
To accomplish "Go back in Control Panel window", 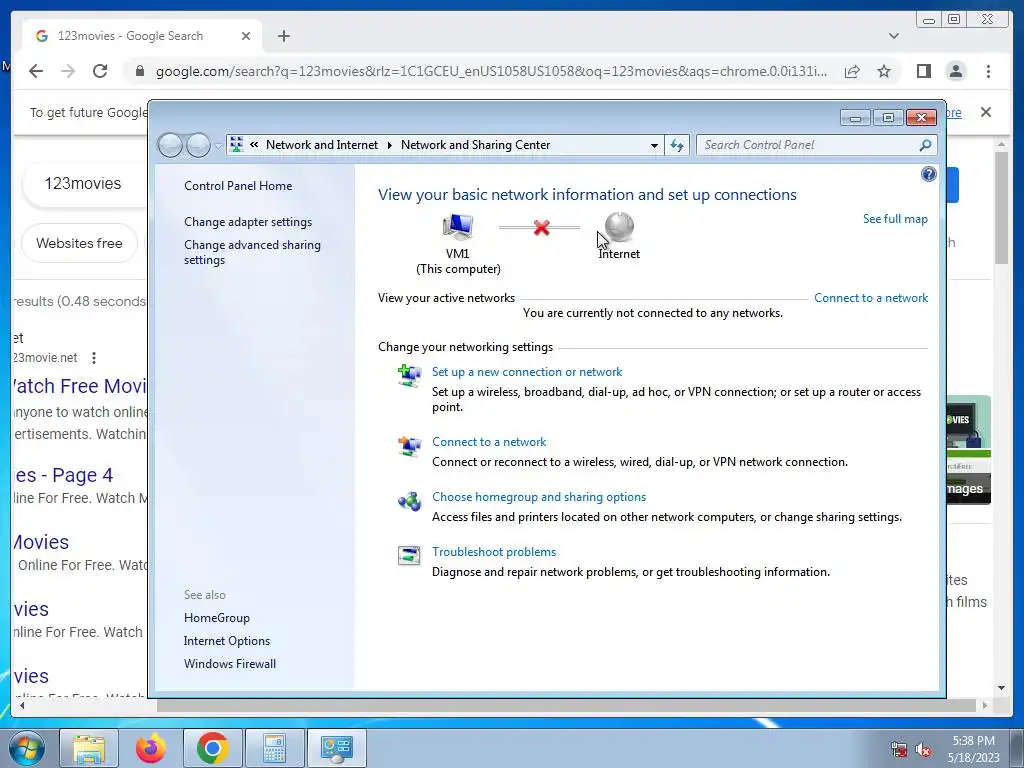I will 170,145.
